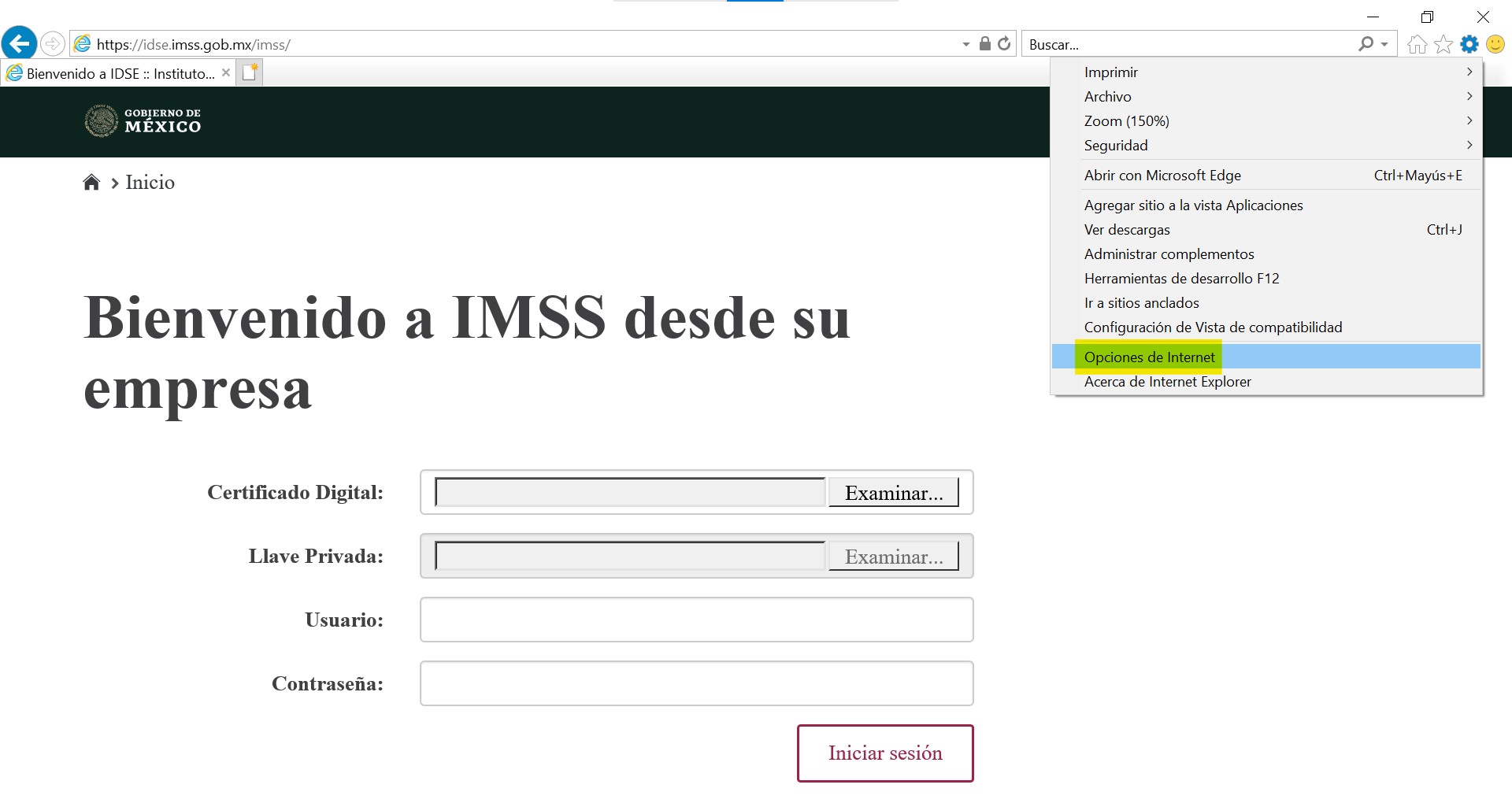The width and height of the screenshot is (1512, 803).
Task: Click Examinar button for Certificado Digital
Action: [x=894, y=493]
